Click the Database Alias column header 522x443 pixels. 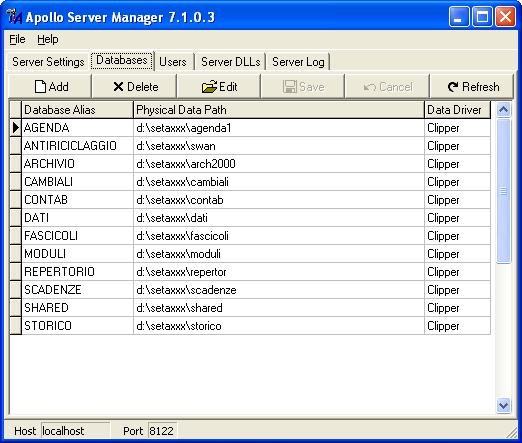tap(77, 110)
